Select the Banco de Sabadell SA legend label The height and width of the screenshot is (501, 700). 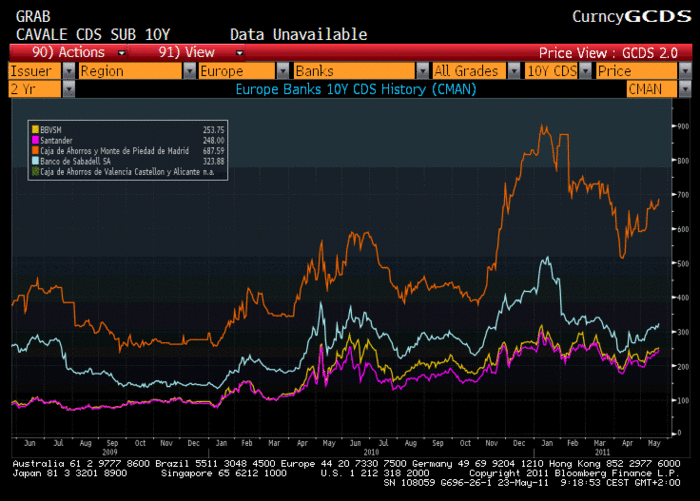click(x=75, y=161)
